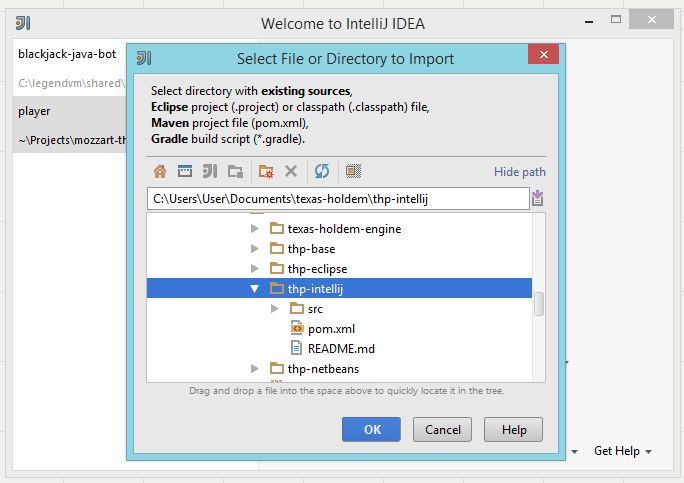Image resolution: width=684 pixels, height=483 pixels.
Task: Refresh the file tree
Action: (322, 171)
